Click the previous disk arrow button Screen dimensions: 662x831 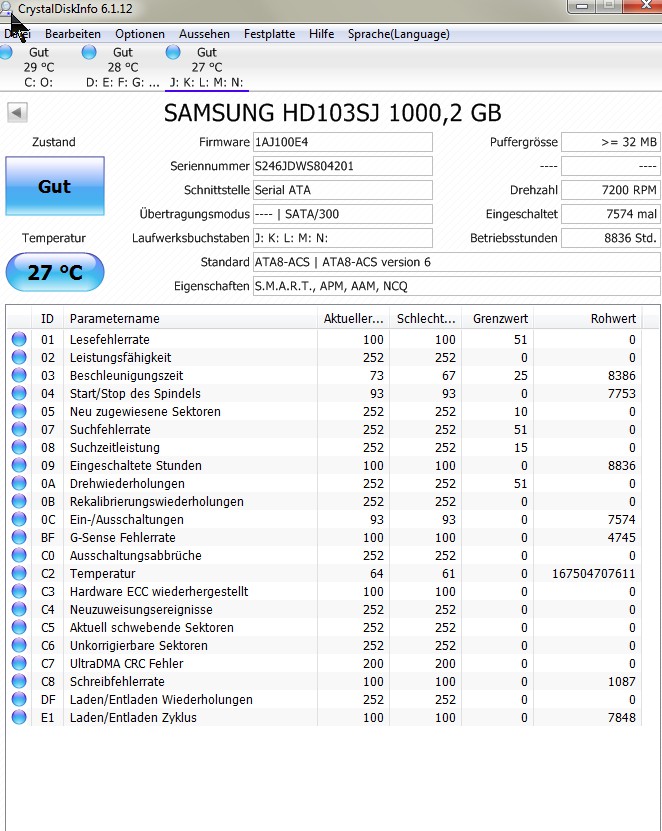17,112
